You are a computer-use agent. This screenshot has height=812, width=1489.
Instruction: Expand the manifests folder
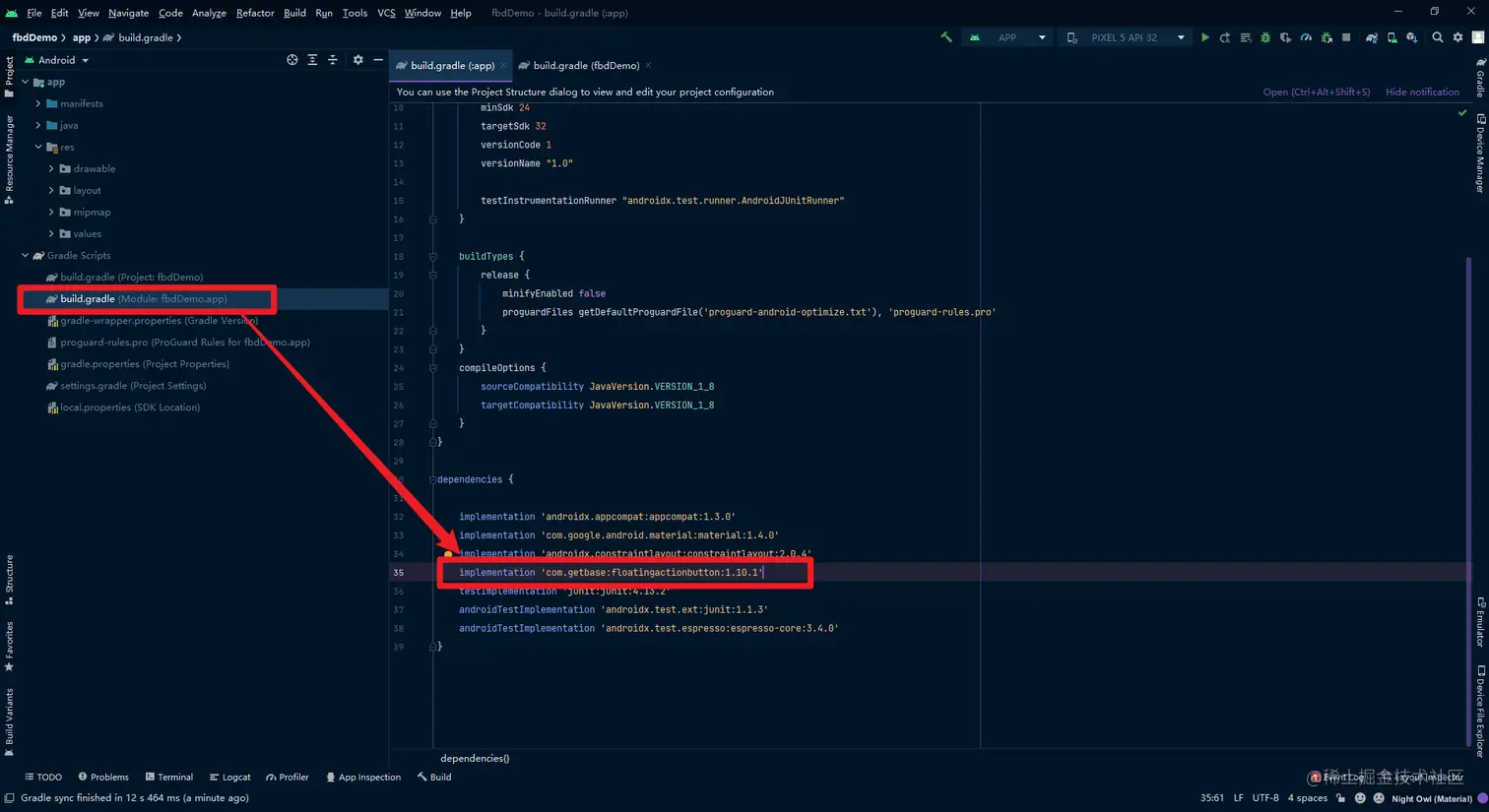point(38,103)
